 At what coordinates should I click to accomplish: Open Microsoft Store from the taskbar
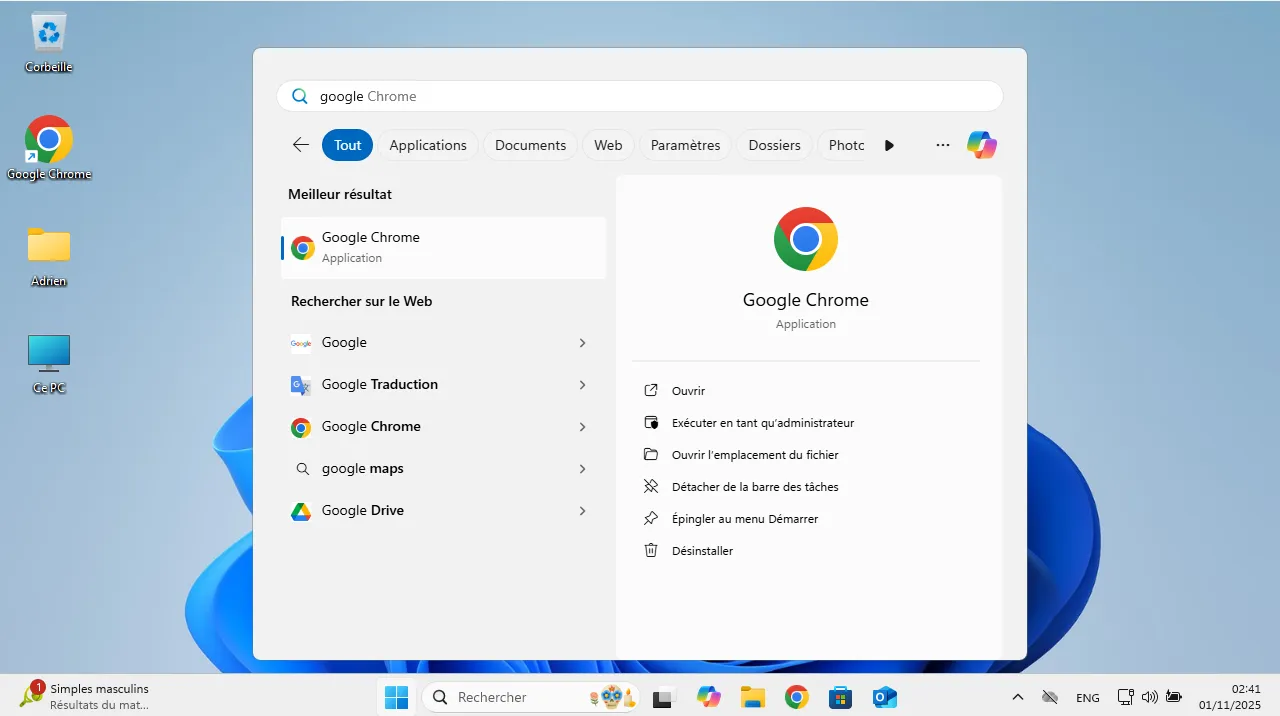840,697
